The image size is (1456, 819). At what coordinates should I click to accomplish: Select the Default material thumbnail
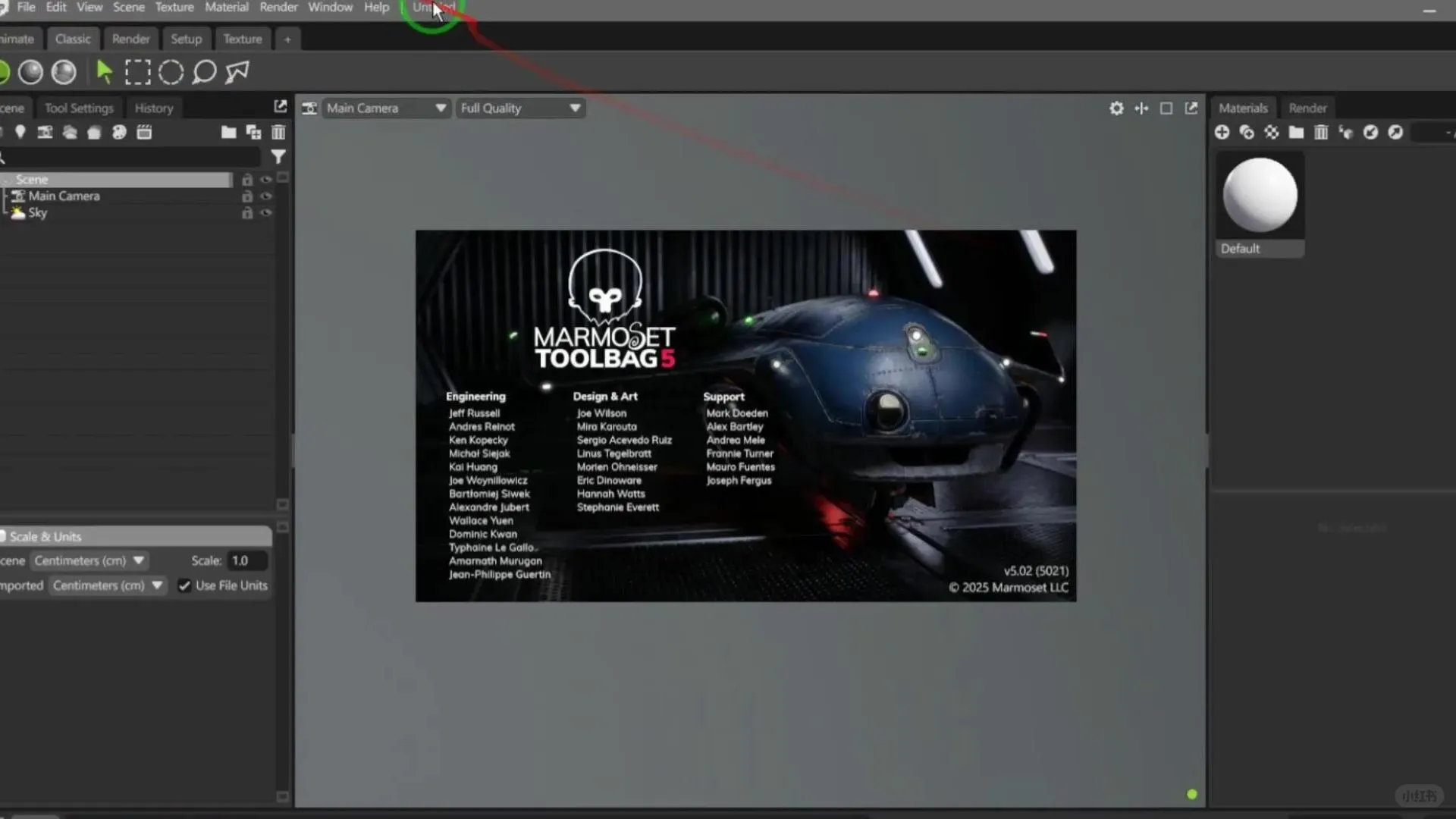coord(1260,195)
